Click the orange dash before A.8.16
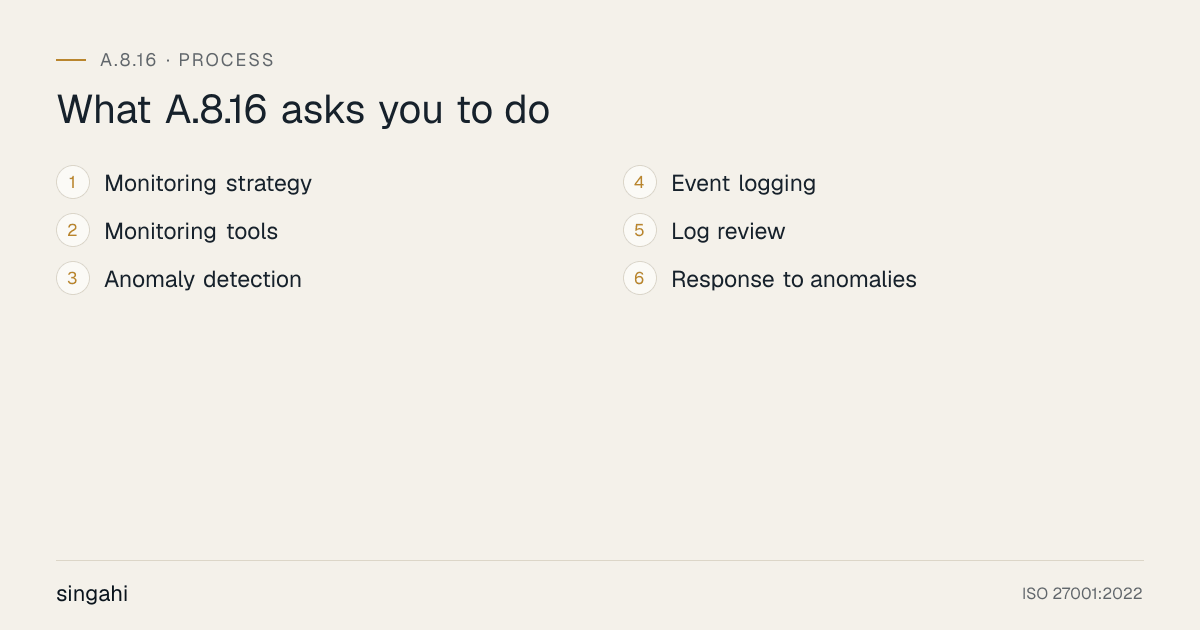Viewport: 1200px width, 630px height. [71, 60]
